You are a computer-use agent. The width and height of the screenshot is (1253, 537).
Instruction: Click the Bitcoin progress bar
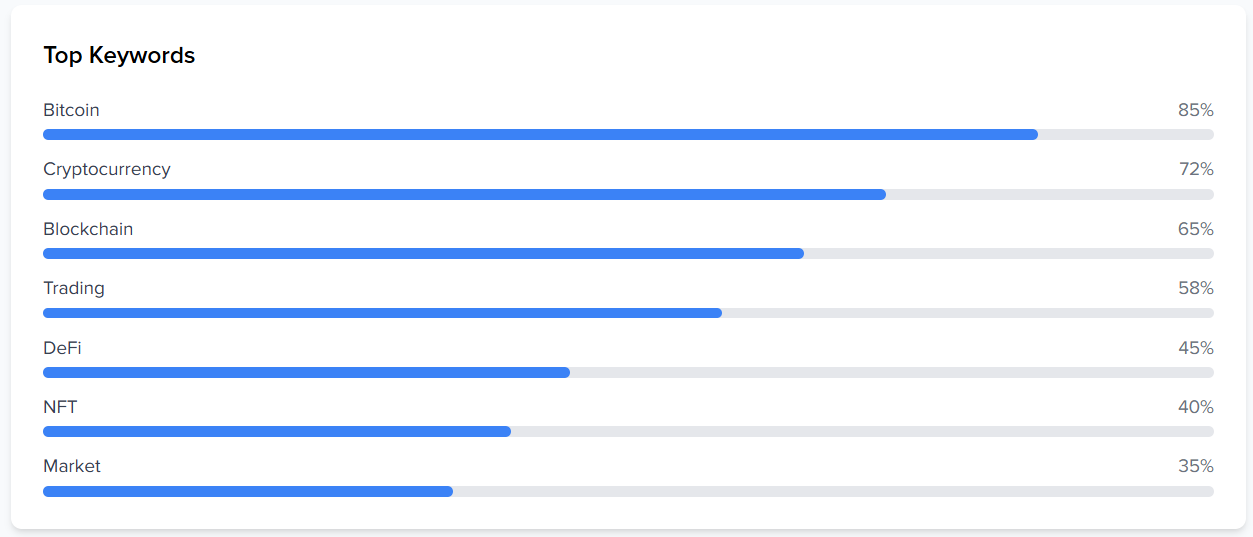point(628,134)
